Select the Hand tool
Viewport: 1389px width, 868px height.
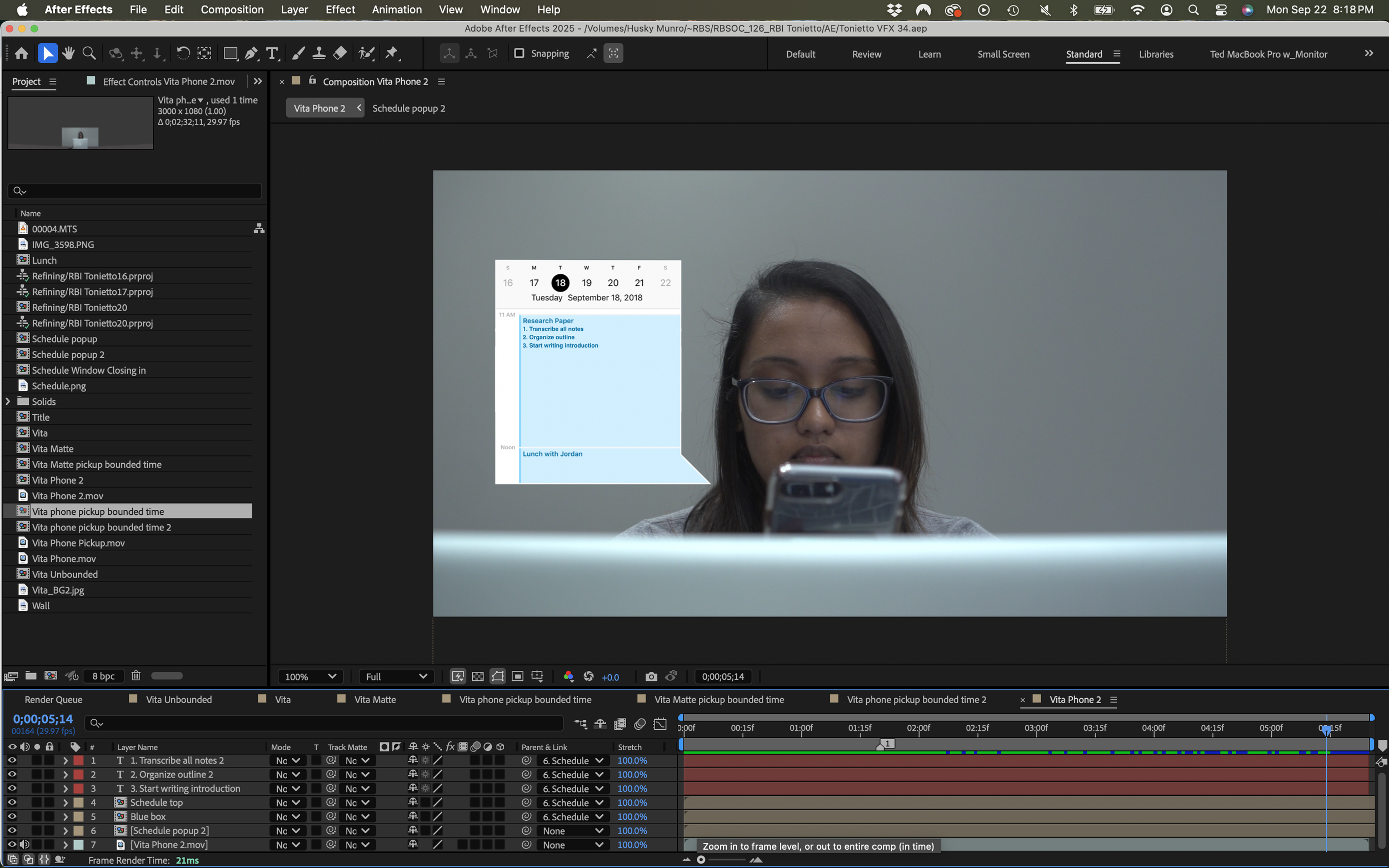pos(68,53)
